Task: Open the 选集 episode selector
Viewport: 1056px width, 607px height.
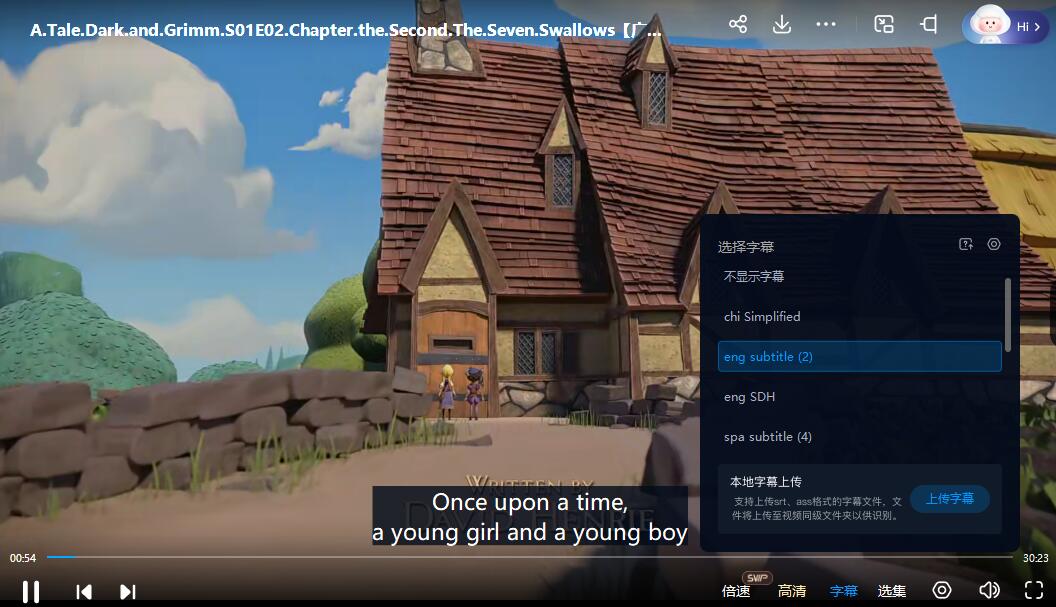Action: tap(892, 591)
